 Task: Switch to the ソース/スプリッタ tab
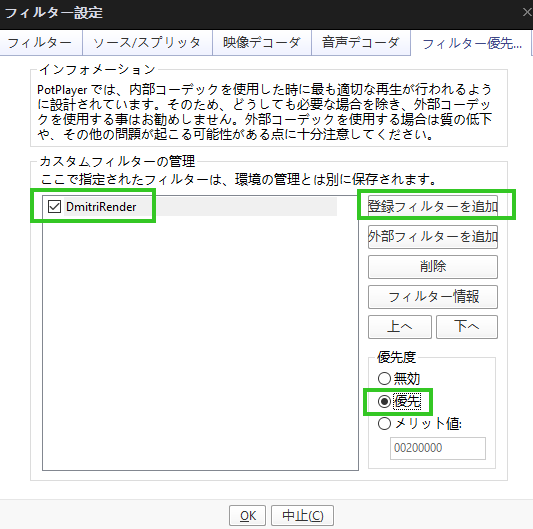coord(147,42)
